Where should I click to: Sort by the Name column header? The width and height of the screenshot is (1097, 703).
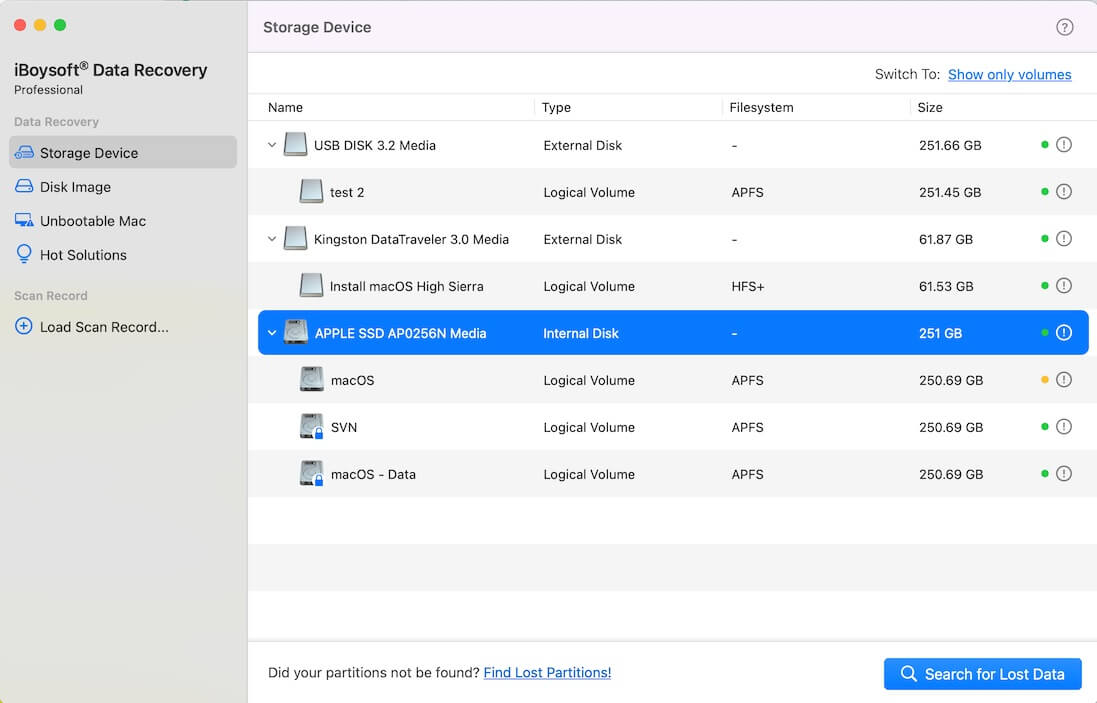(285, 108)
